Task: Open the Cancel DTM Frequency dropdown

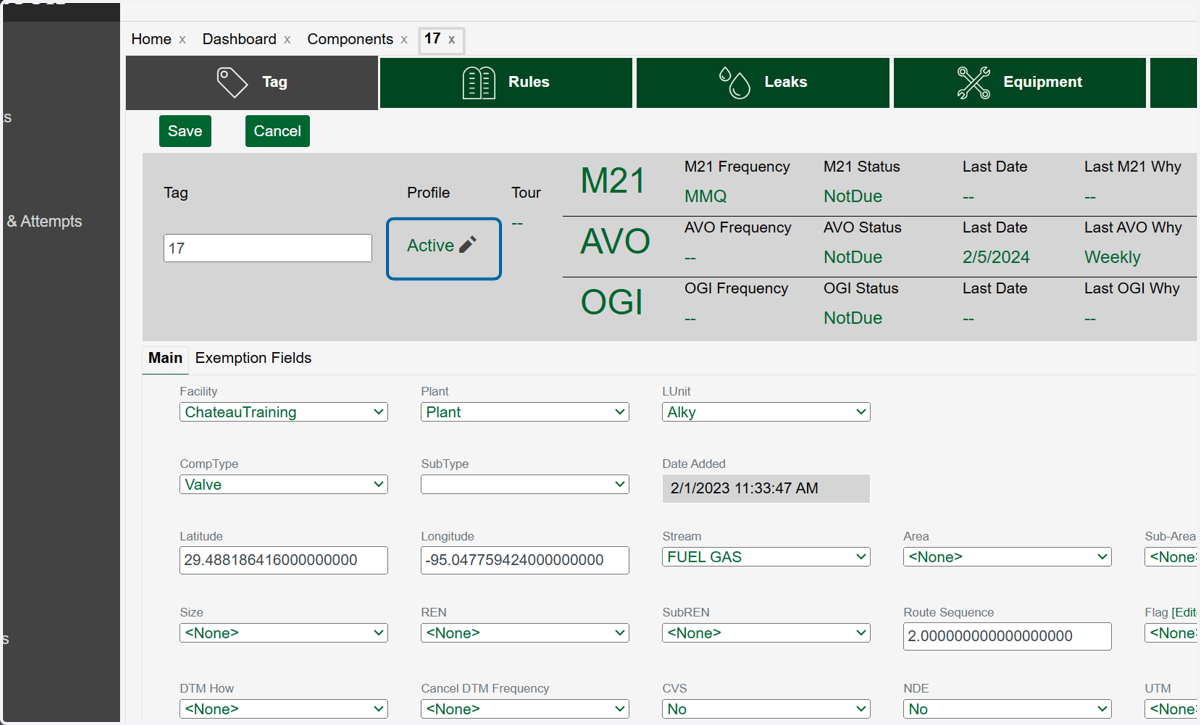Action: click(x=525, y=709)
